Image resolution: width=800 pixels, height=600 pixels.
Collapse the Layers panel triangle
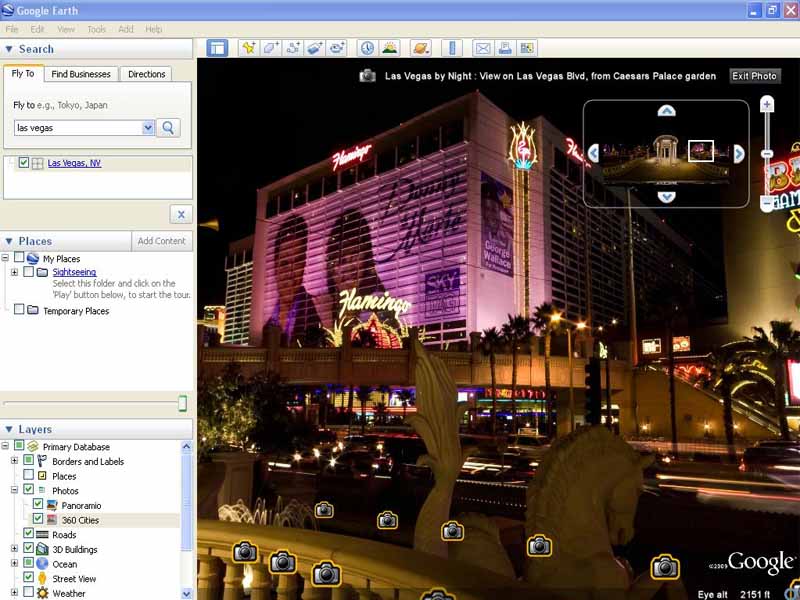pos(9,430)
